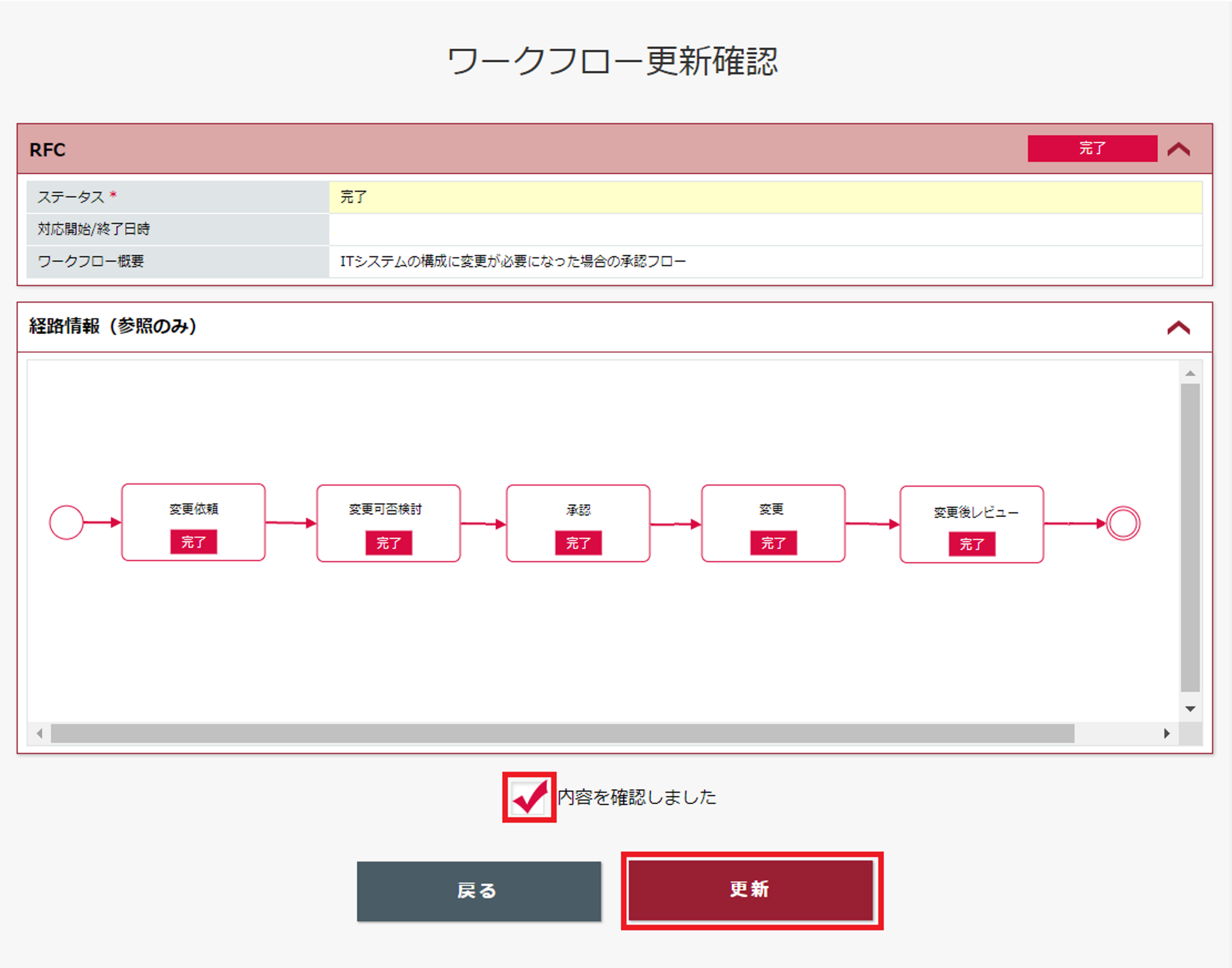1232x968 pixels.
Task: Click the 完了 badge under 変更可否検討
Action: pyautogui.click(x=388, y=543)
